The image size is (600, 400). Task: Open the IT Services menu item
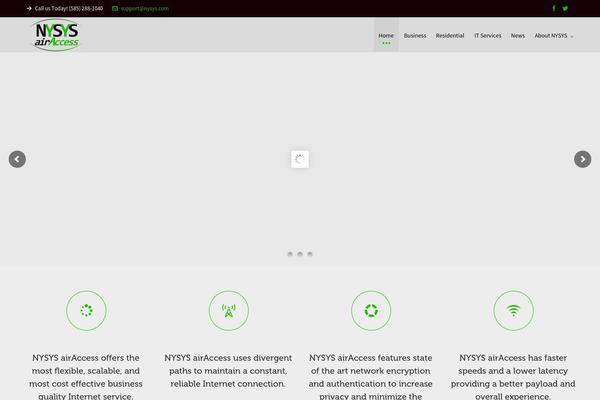pos(488,36)
